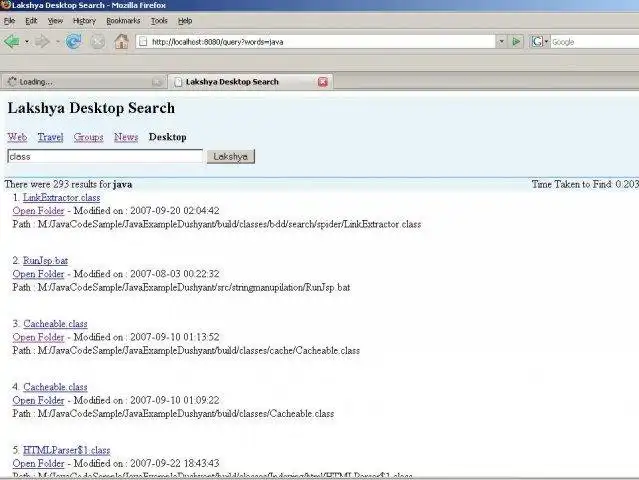This screenshot has height=480, width=639.
Task: Open the Back button history dropdown arrow
Action: pos(27,42)
